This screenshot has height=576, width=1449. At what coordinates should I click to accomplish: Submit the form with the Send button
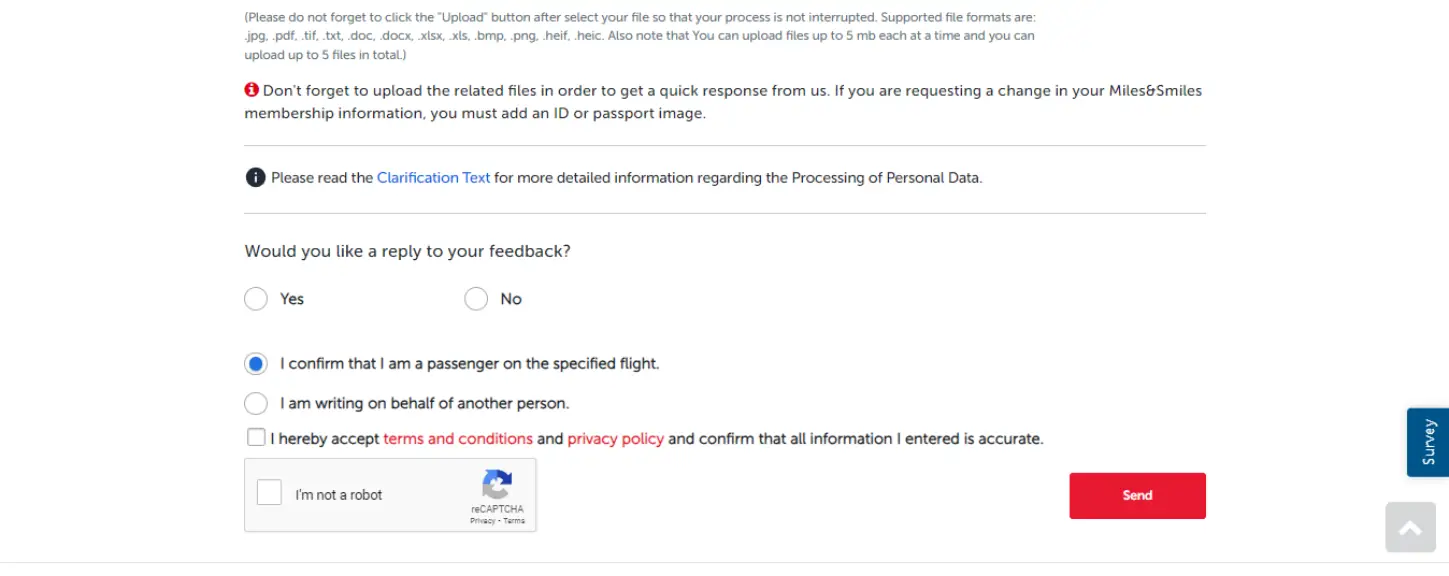(1137, 496)
